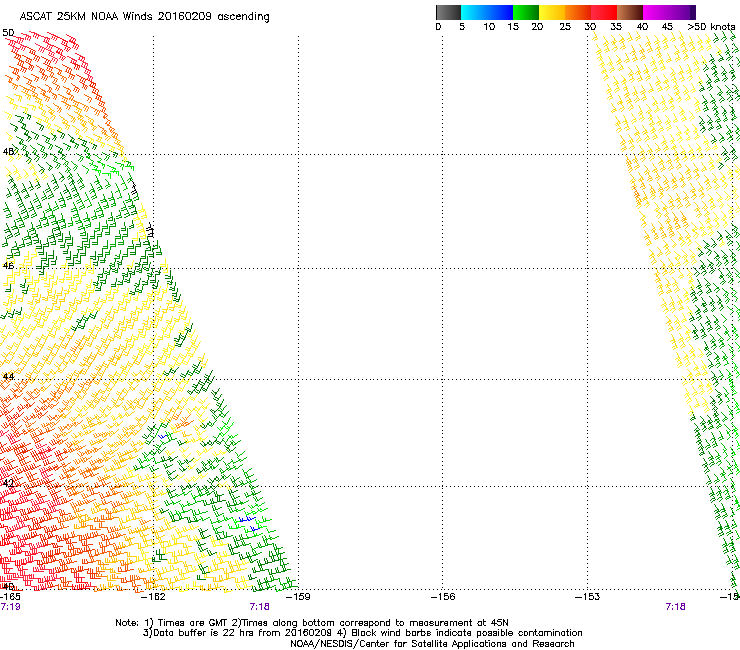Pick the red 30-35 knots legend segment
This screenshot has height=650, width=740.
[604, 12]
